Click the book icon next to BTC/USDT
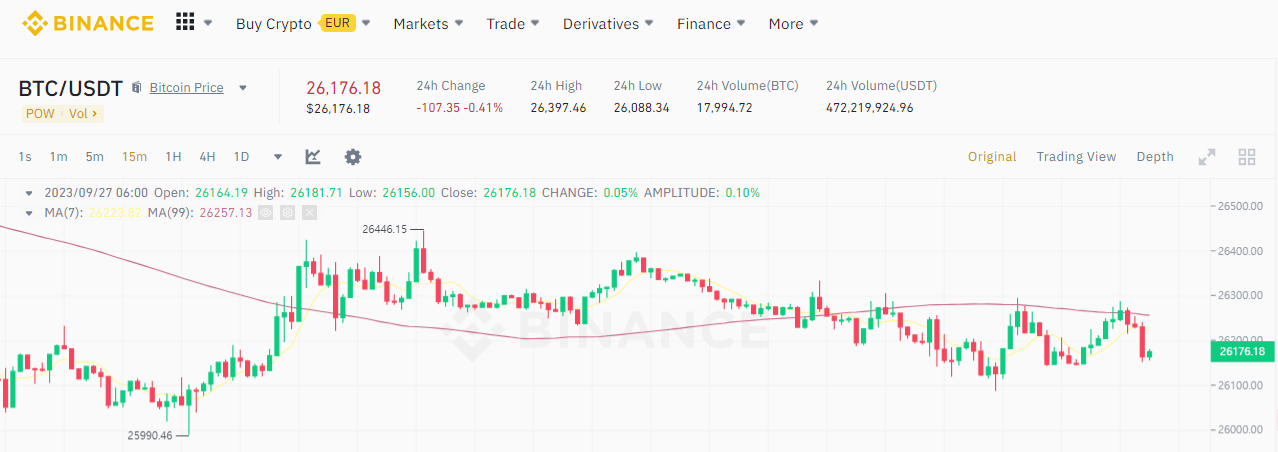1278x452 pixels. (x=137, y=88)
